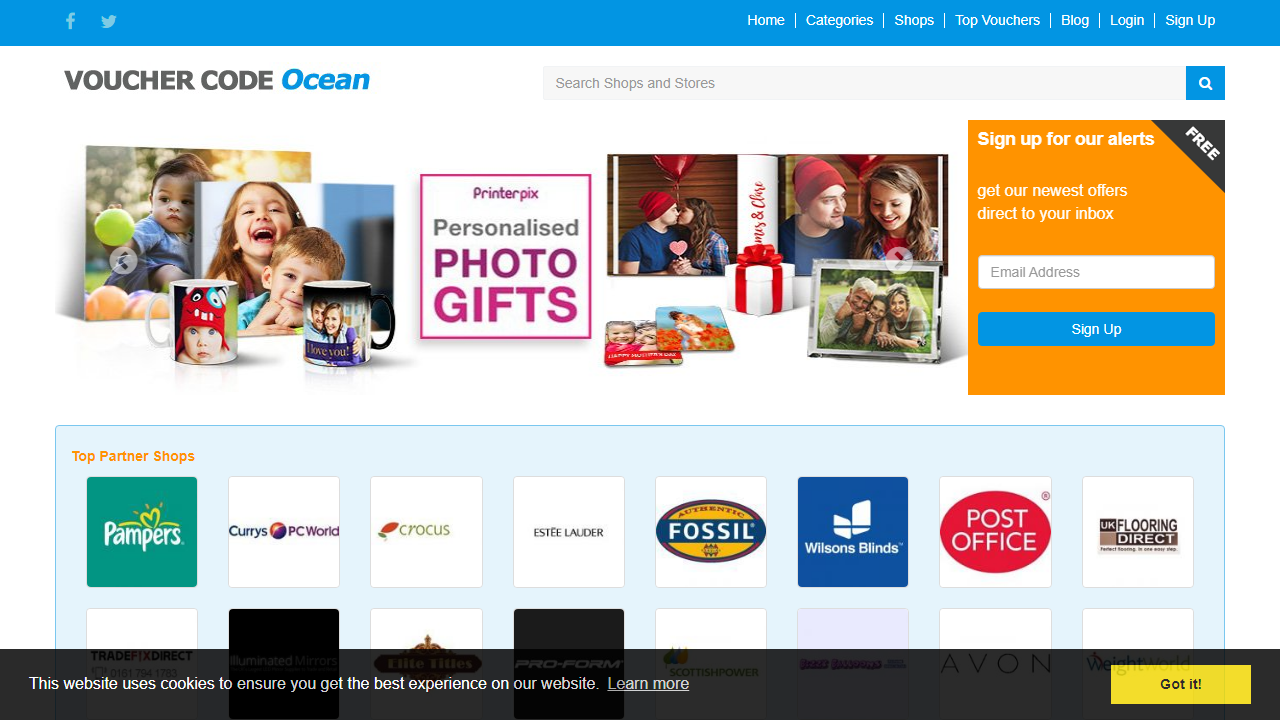
Task: Open UK Flooring Direct store
Action: [x=1137, y=532]
